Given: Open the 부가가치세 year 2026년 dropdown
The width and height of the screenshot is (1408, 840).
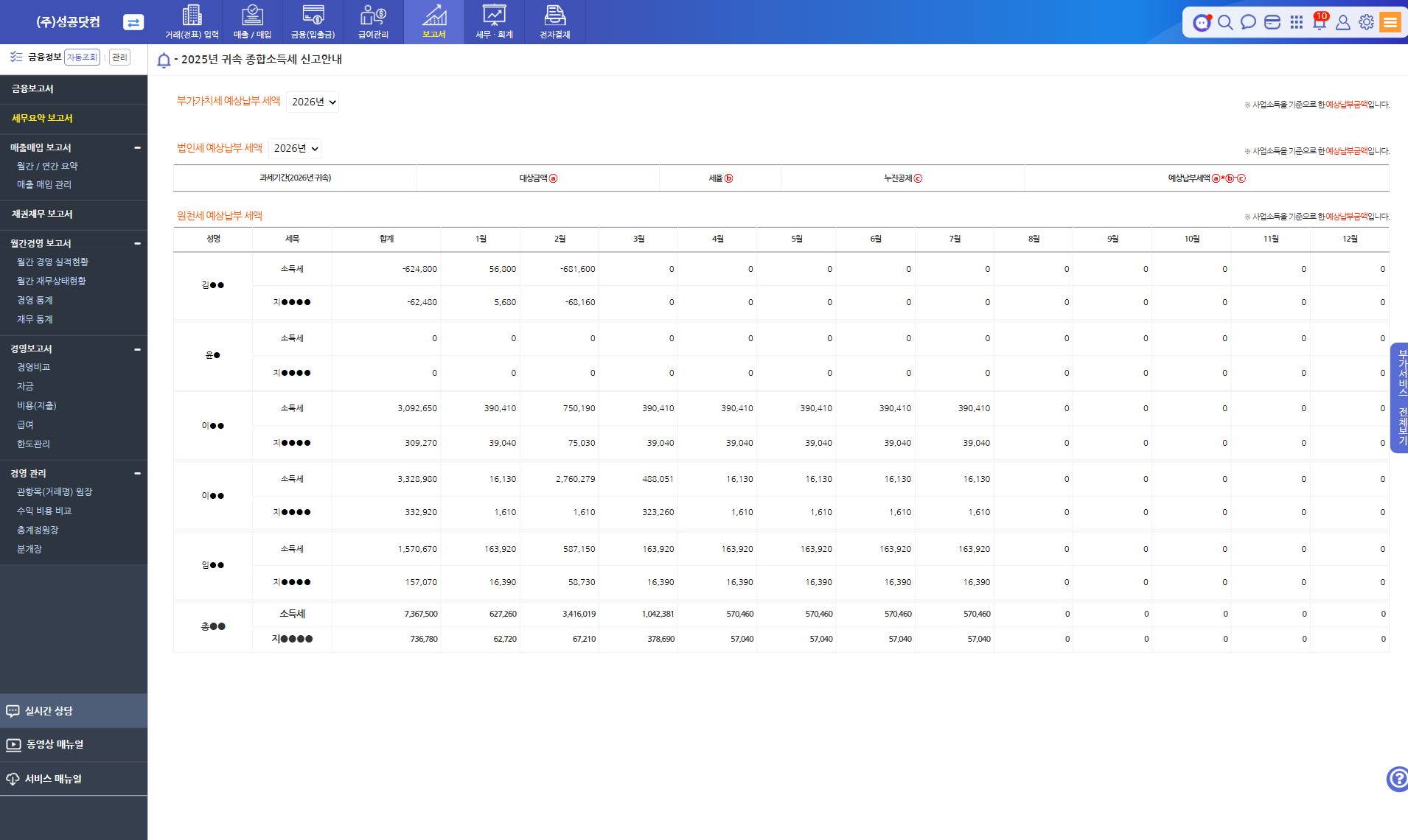Looking at the screenshot, I should [313, 102].
